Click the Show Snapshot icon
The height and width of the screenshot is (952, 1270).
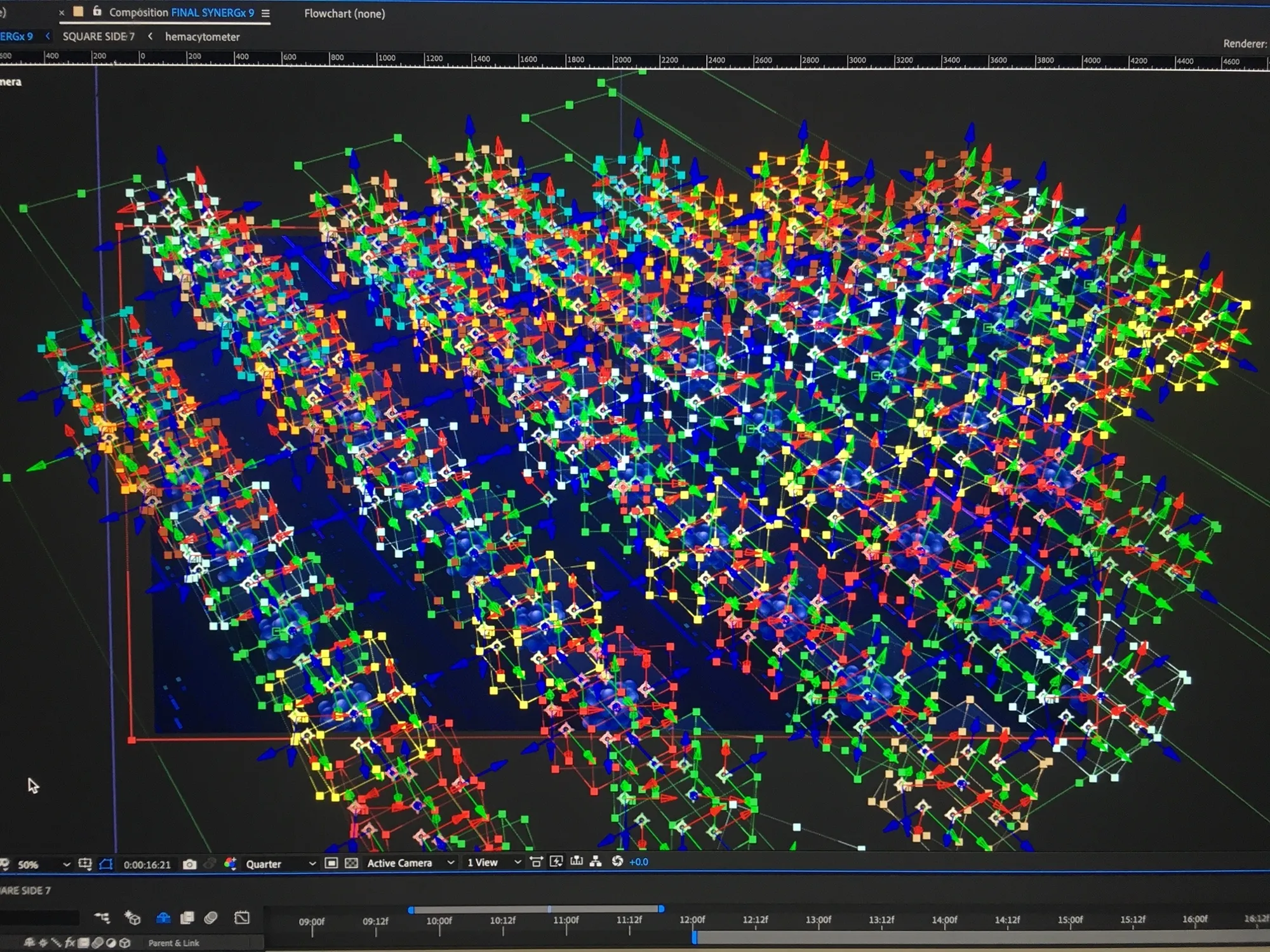pyautogui.click(x=210, y=864)
